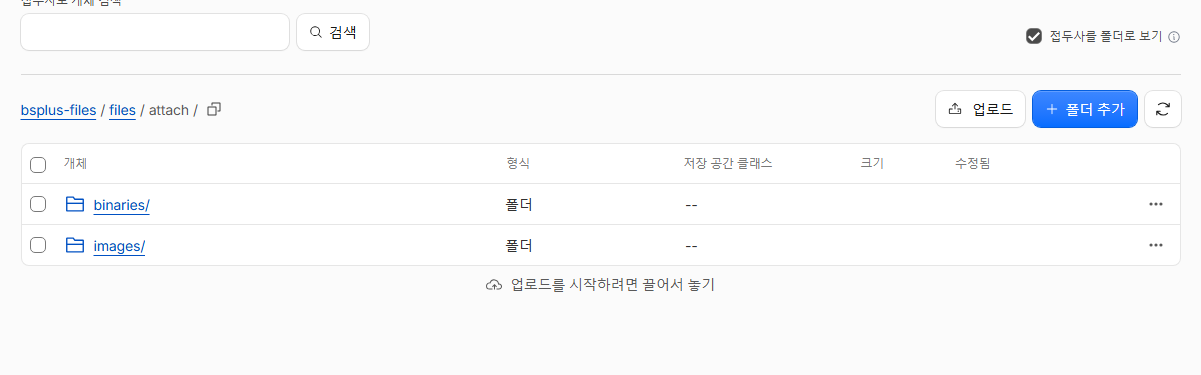Screen dimensions: 1201x375
Task: Open the three-dot menu for binaries/
Action: coord(1156,204)
